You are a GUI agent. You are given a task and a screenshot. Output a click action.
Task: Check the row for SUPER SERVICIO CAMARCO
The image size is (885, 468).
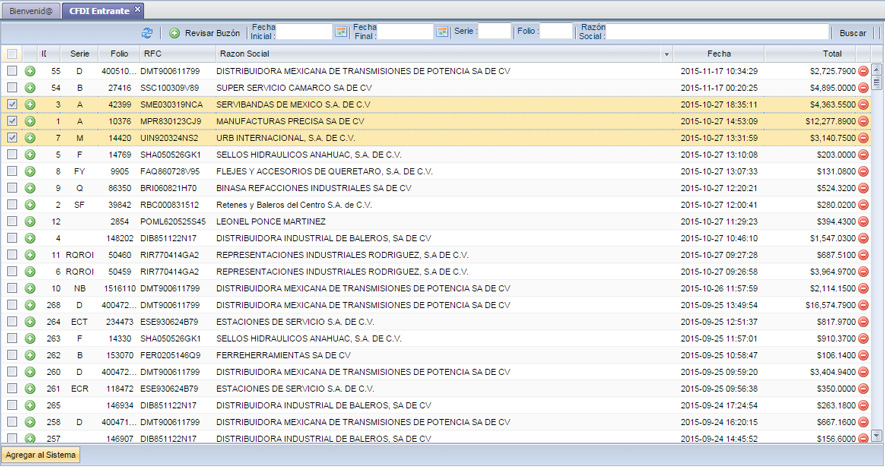(12, 88)
